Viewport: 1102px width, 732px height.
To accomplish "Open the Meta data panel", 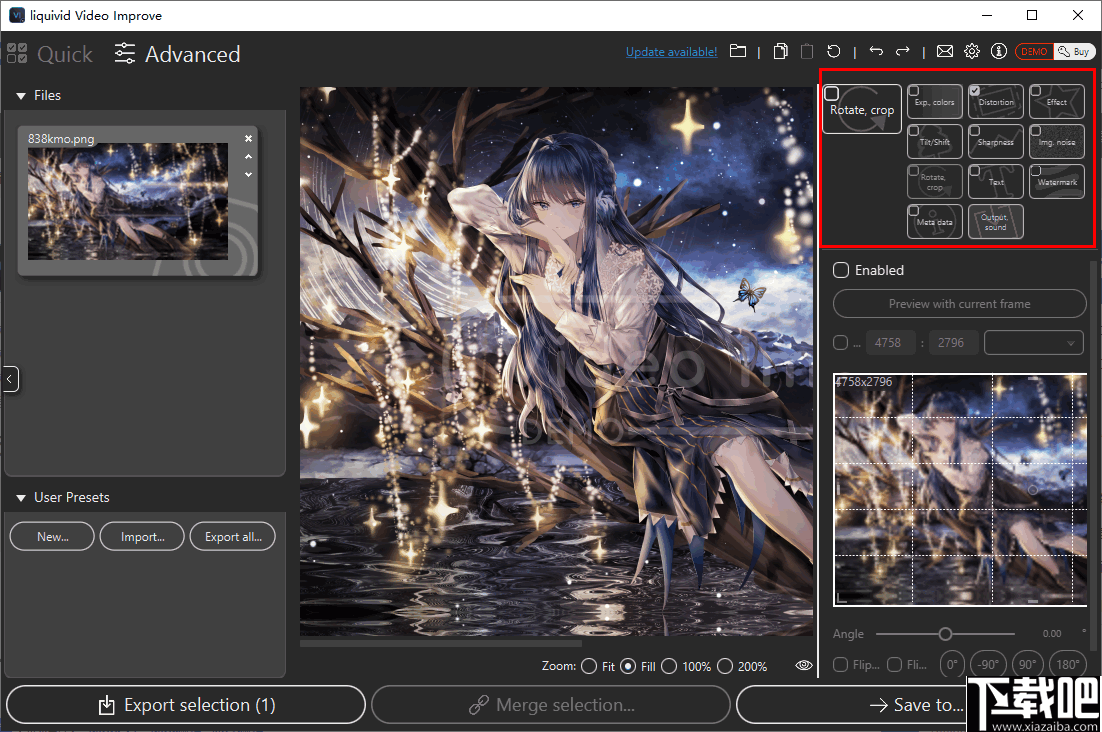I will click(934, 221).
